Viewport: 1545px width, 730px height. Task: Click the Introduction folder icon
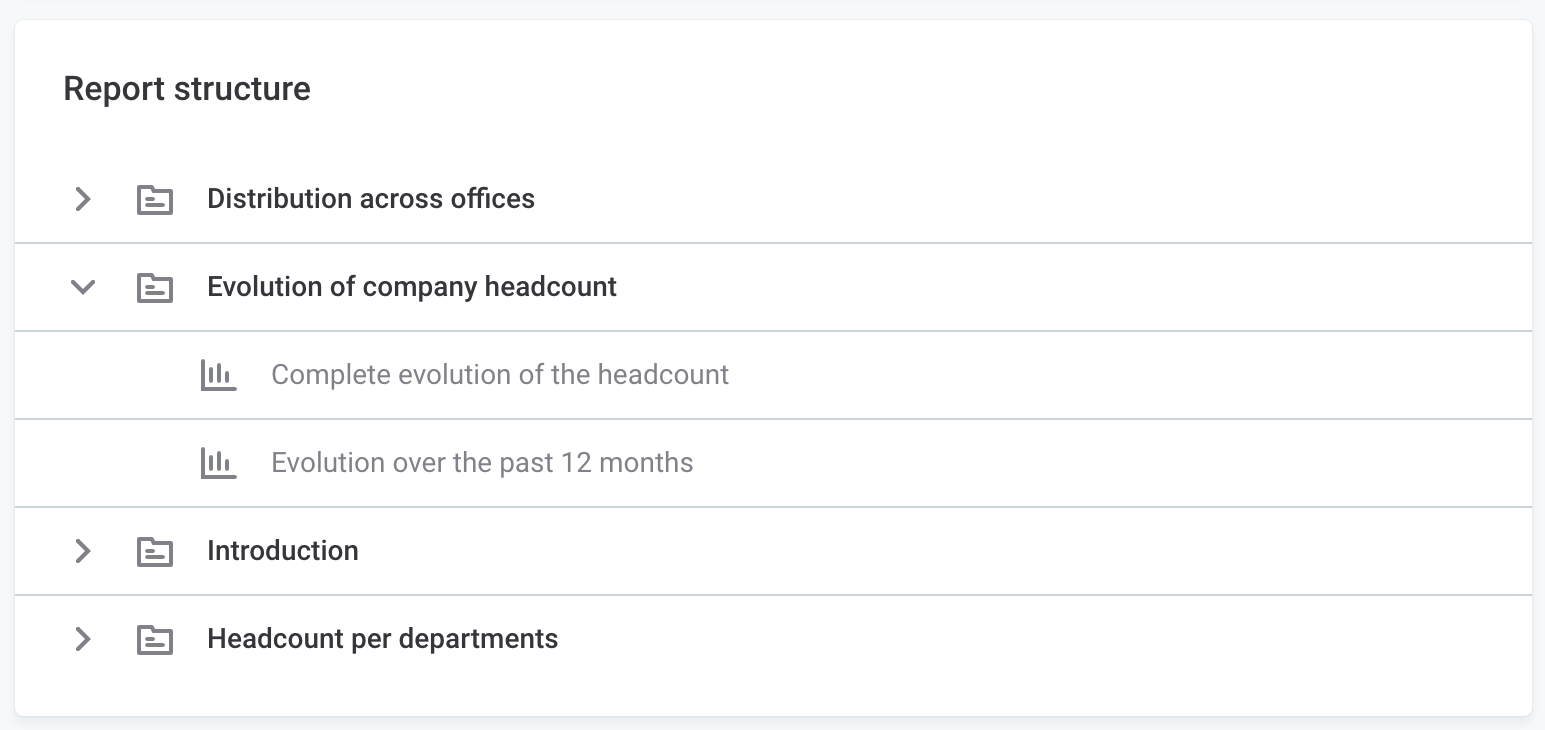[x=155, y=551]
